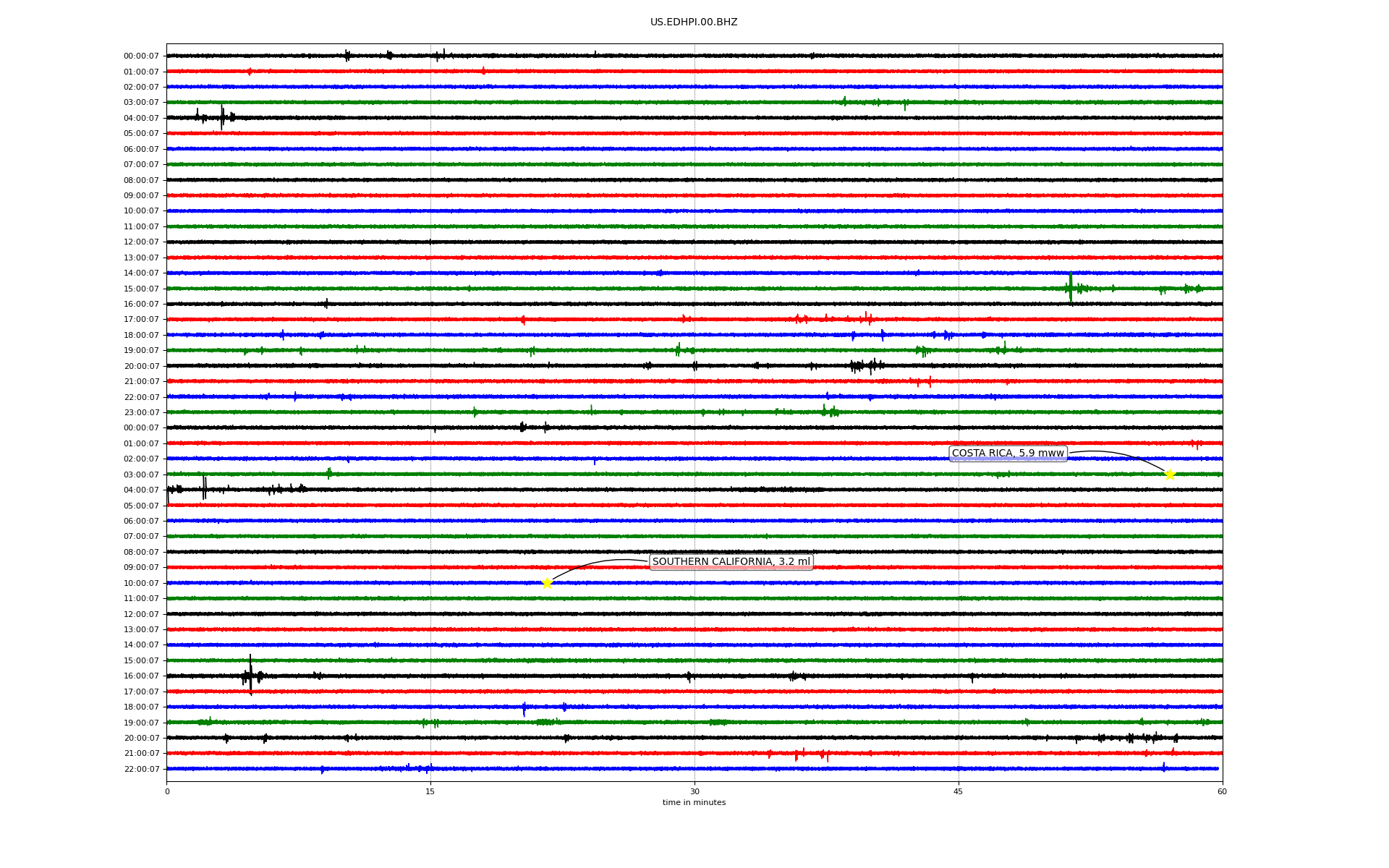1389x868 pixels.
Task: Click the first 00:00:07 trace label at top
Action: click(x=141, y=56)
